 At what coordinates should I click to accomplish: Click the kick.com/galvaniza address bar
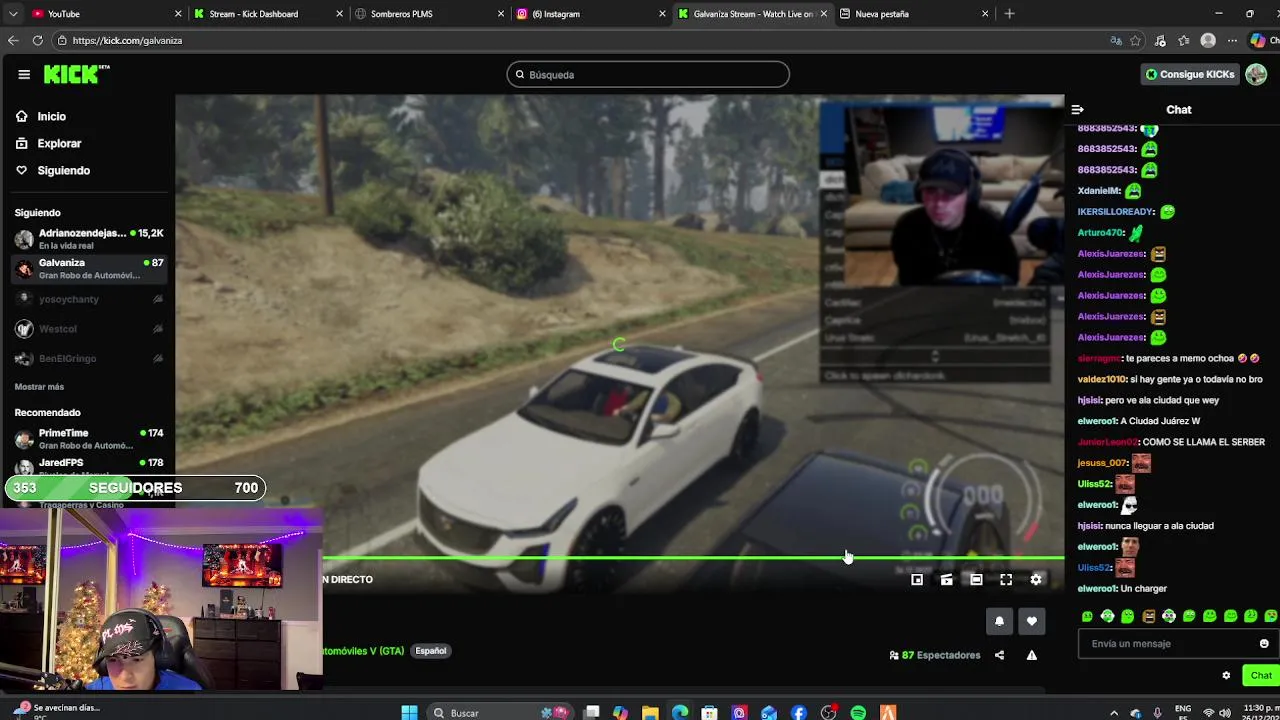click(580, 41)
